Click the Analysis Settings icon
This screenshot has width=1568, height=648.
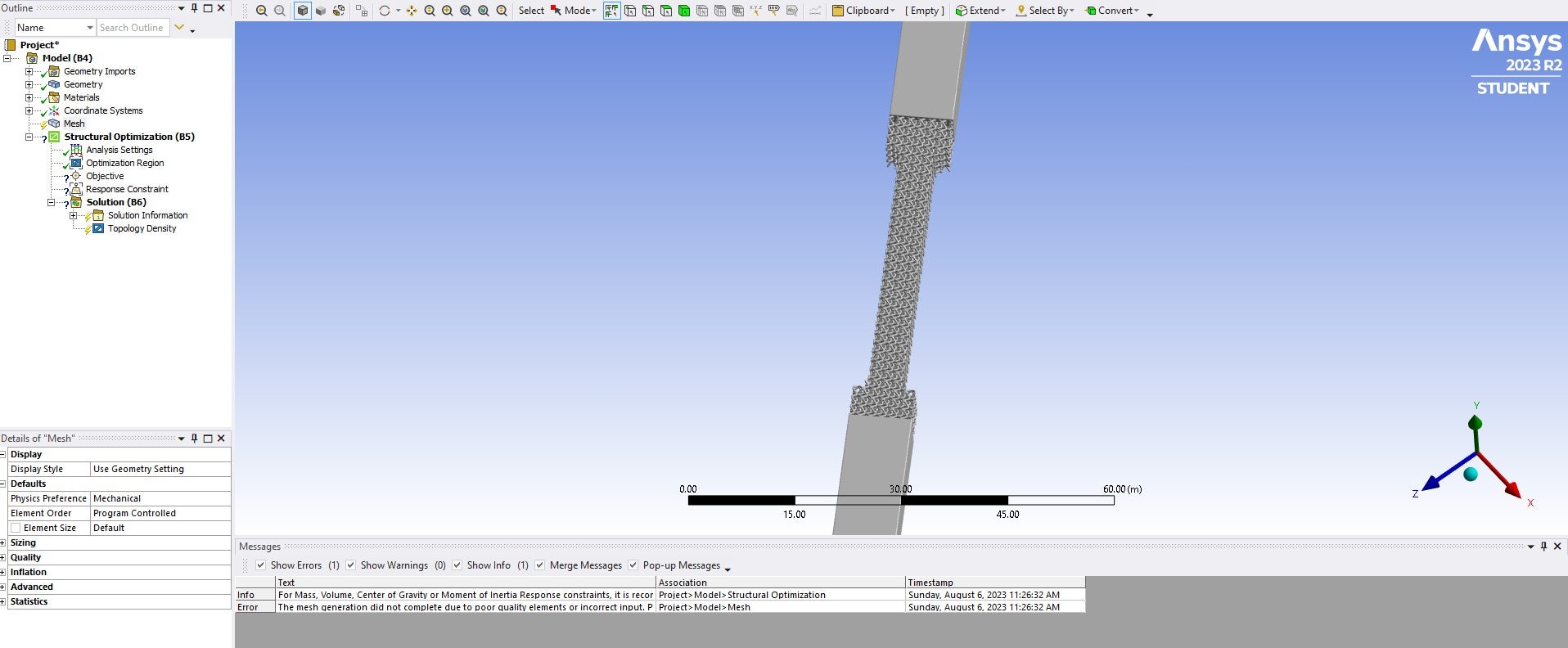click(76, 150)
